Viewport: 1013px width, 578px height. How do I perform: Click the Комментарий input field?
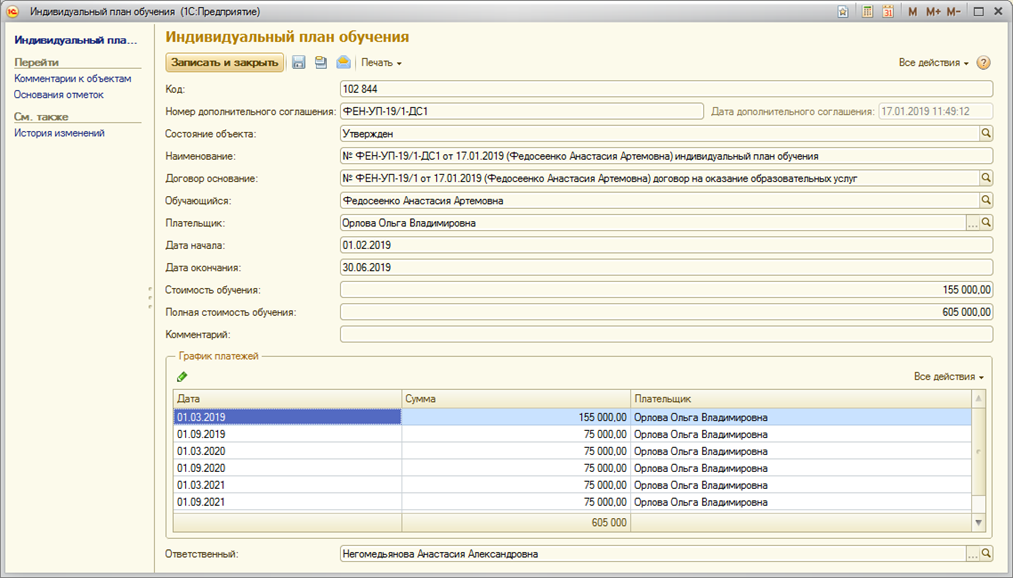click(x=665, y=334)
